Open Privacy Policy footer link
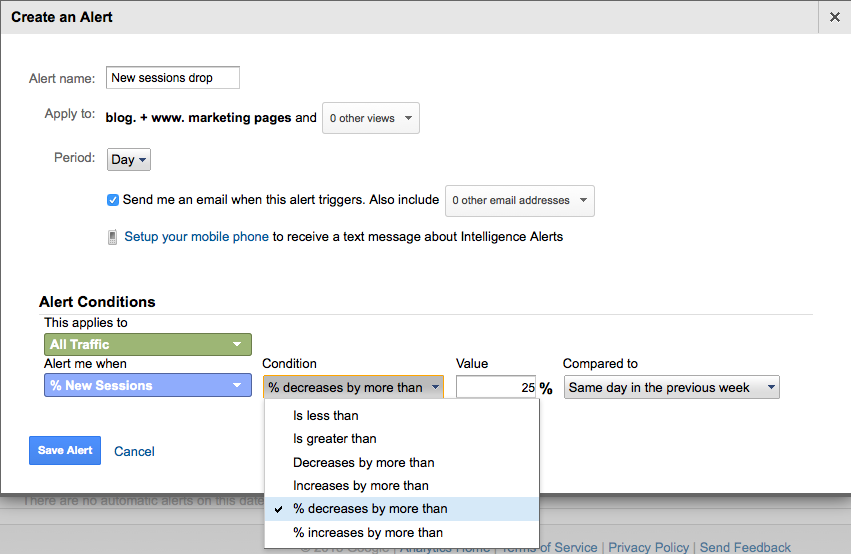Image resolution: width=851 pixels, height=554 pixels. 649,547
